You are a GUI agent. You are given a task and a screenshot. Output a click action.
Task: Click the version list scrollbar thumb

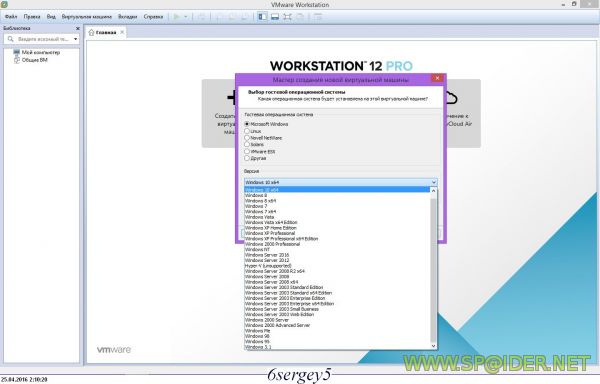click(433, 270)
